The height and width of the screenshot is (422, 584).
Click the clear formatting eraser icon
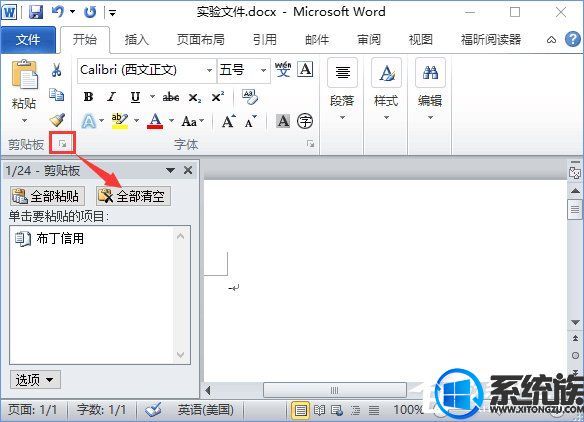pyautogui.click(x=250, y=97)
